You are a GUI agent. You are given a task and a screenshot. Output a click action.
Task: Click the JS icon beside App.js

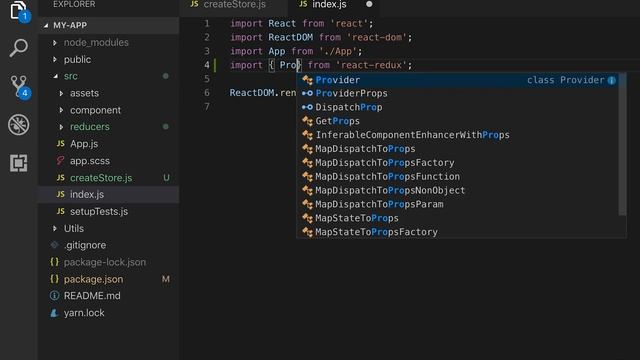coord(60,144)
